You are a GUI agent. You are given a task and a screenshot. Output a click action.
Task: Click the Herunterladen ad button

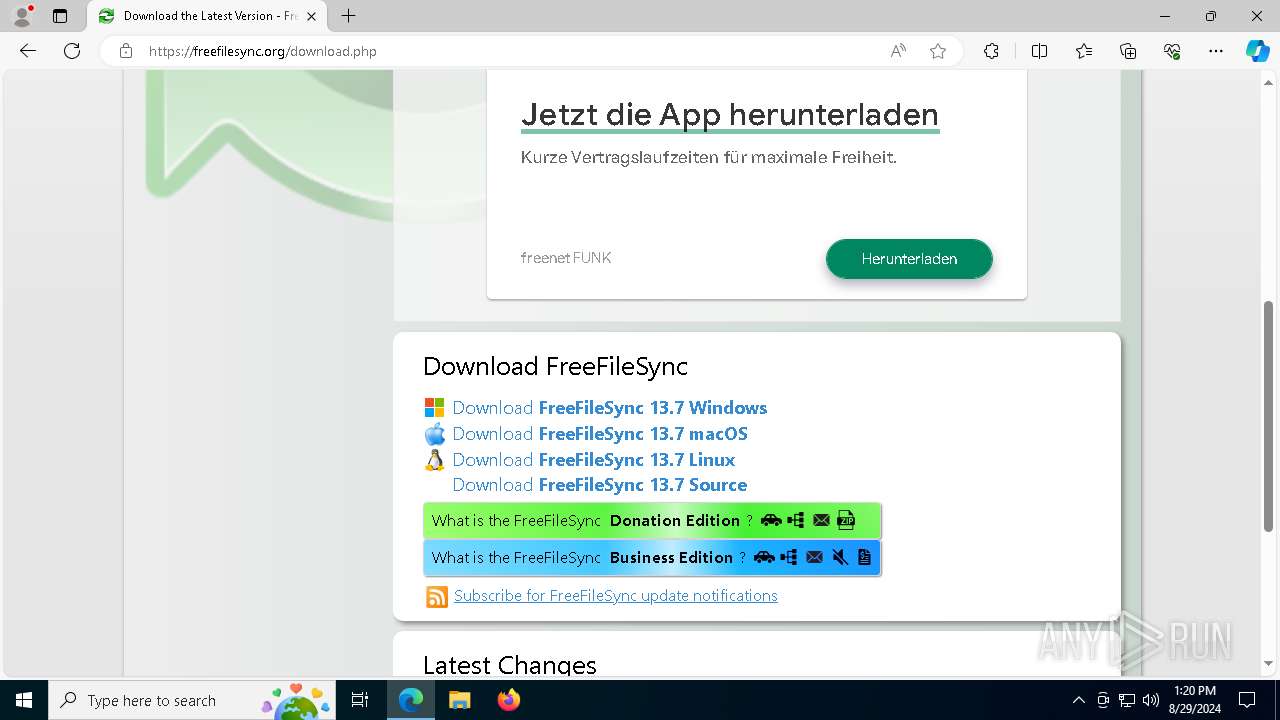click(909, 259)
